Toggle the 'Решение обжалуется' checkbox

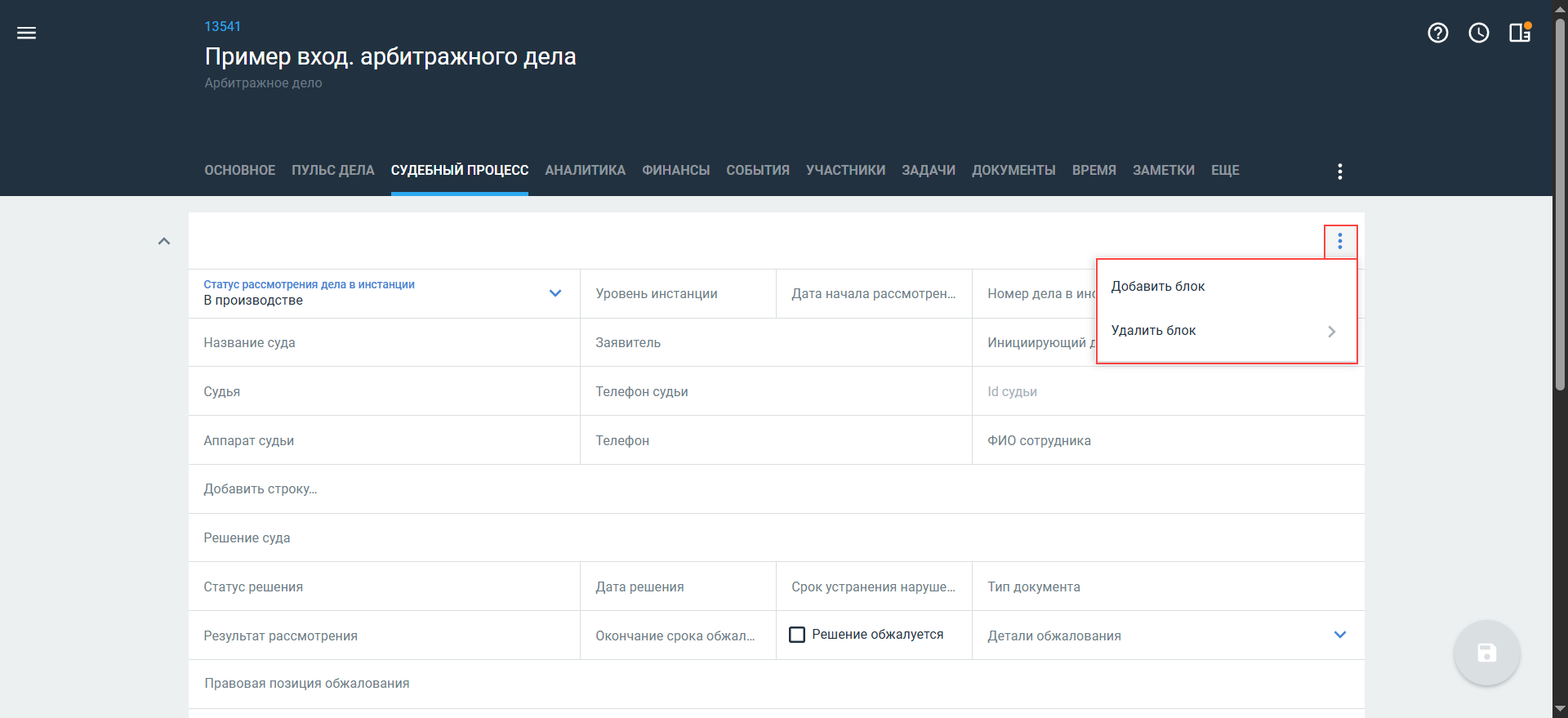coord(797,635)
